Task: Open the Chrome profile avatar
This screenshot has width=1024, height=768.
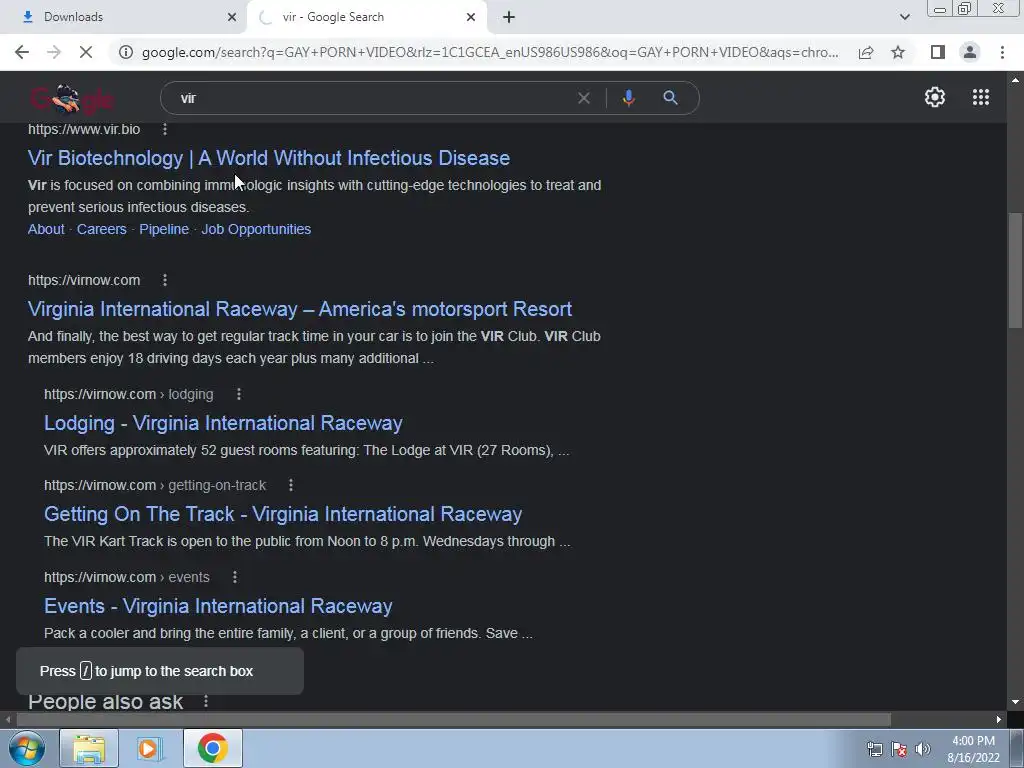Action: point(970,52)
